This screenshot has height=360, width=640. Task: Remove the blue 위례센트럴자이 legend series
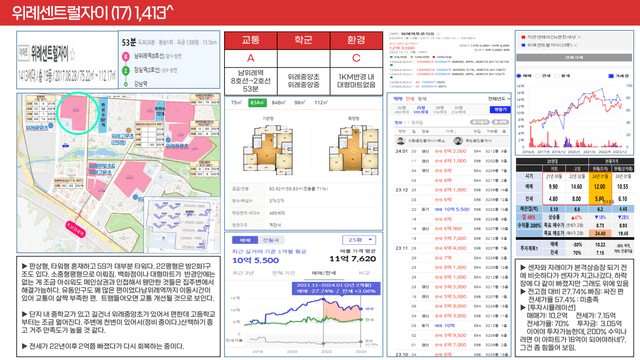[x=575, y=45]
